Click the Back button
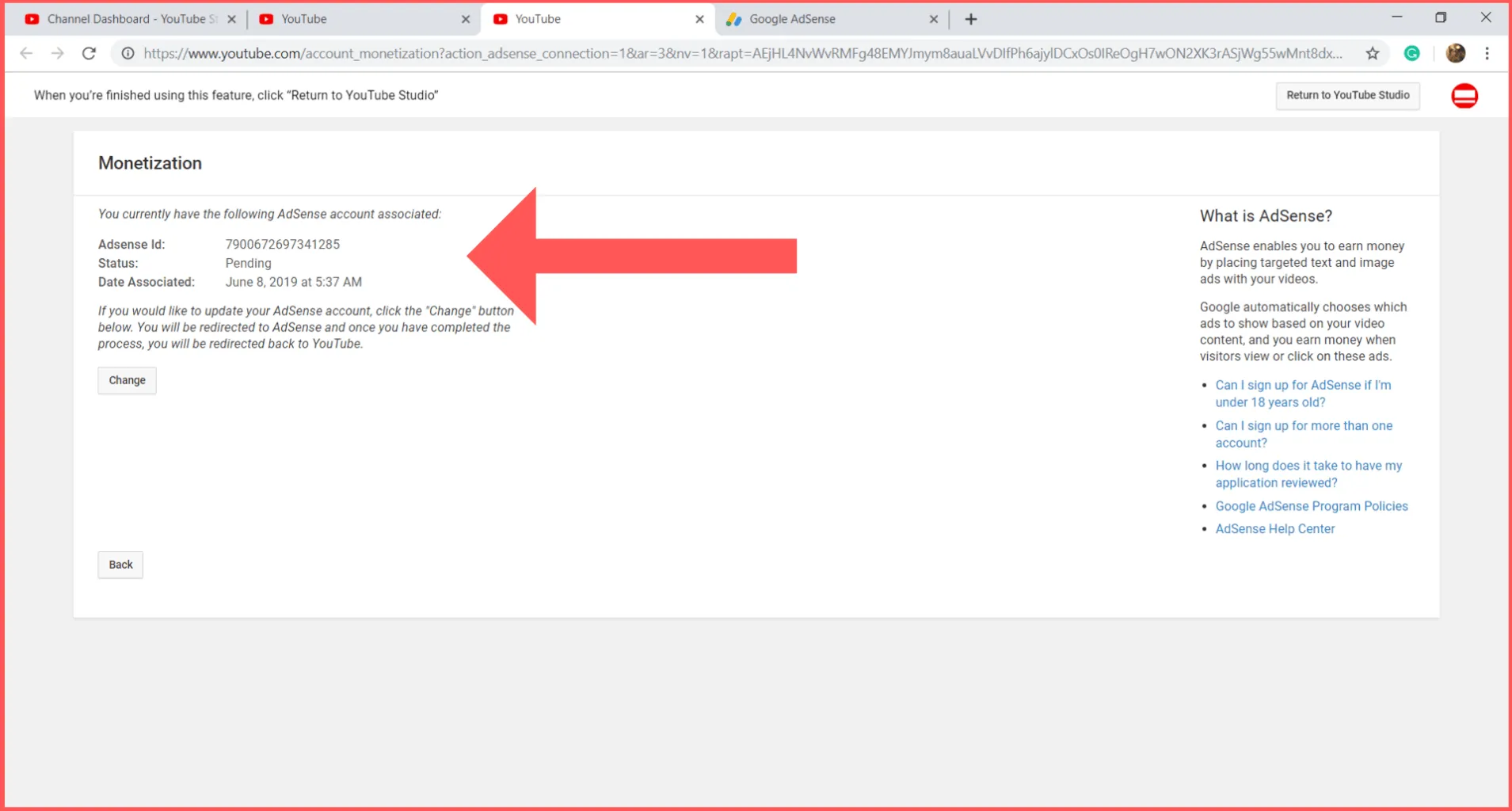Screen dimensions: 1512x811 pyautogui.click(x=120, y=565)
